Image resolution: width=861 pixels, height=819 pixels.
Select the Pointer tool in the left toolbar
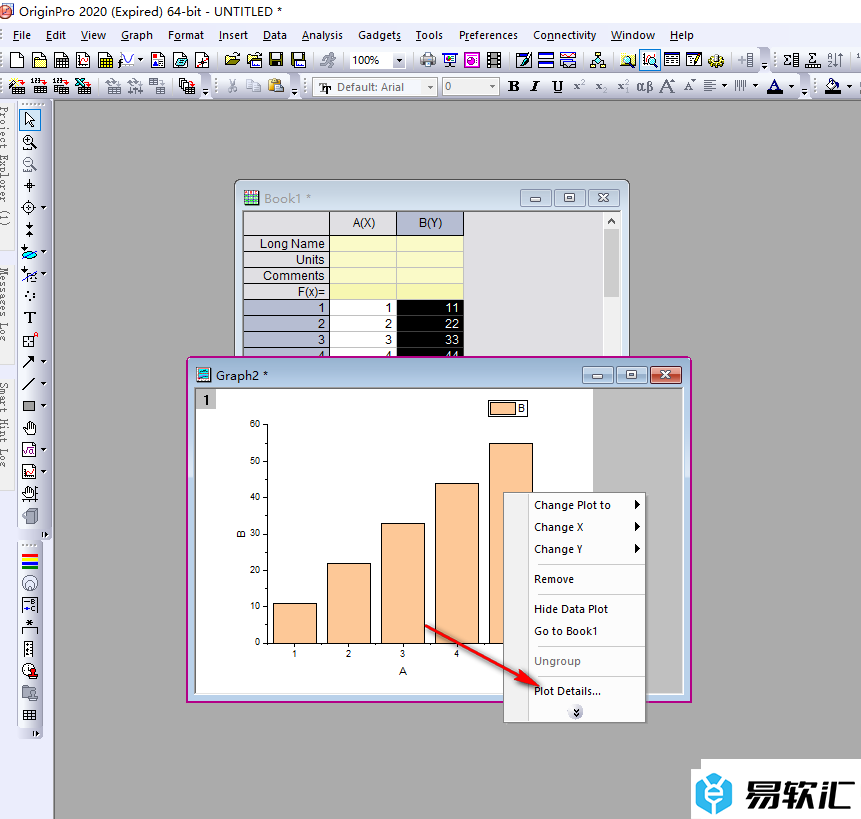(30, 120)
